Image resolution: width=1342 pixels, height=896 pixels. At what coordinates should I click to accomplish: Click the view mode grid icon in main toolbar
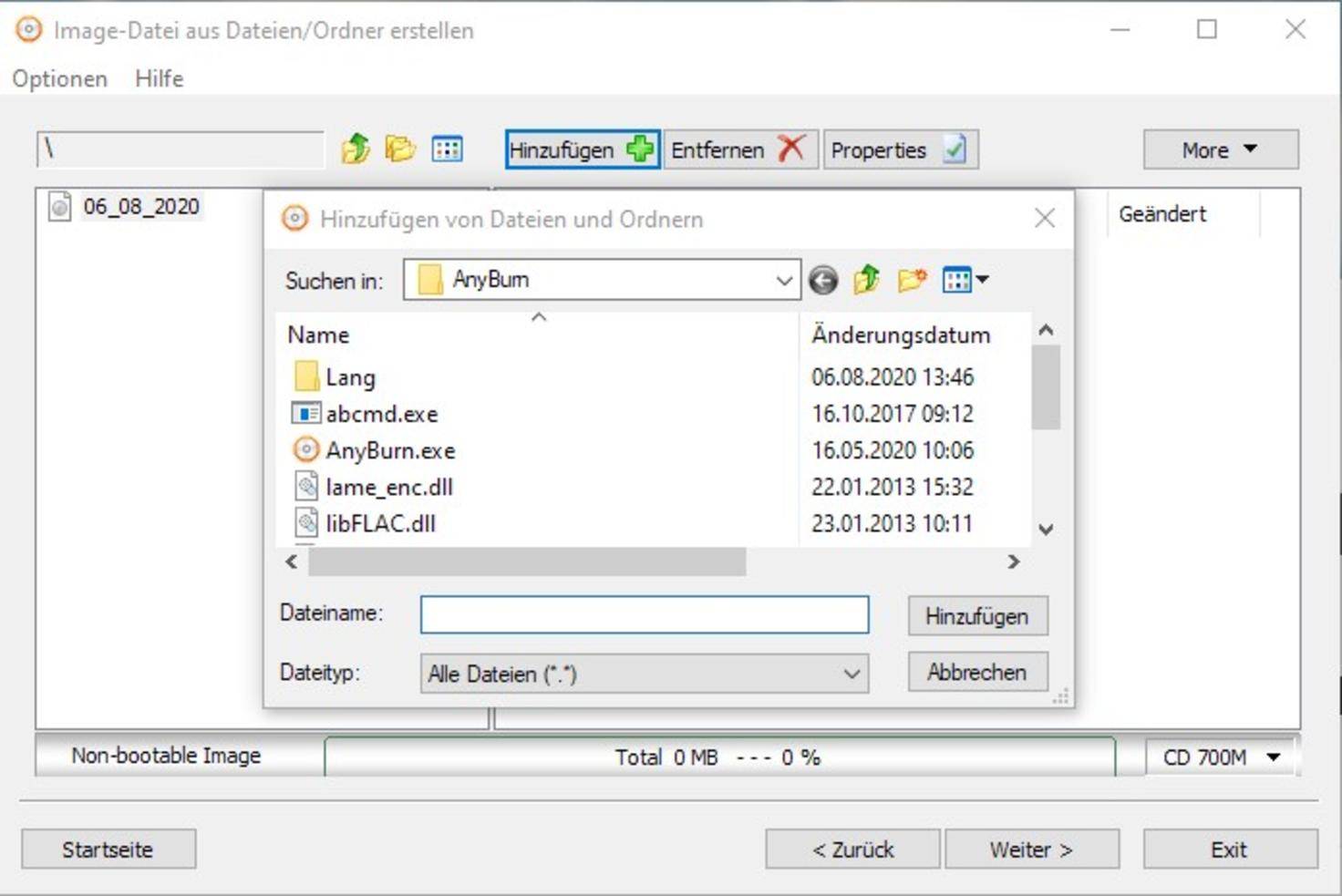pyautogui.click(x=447, y=149)
